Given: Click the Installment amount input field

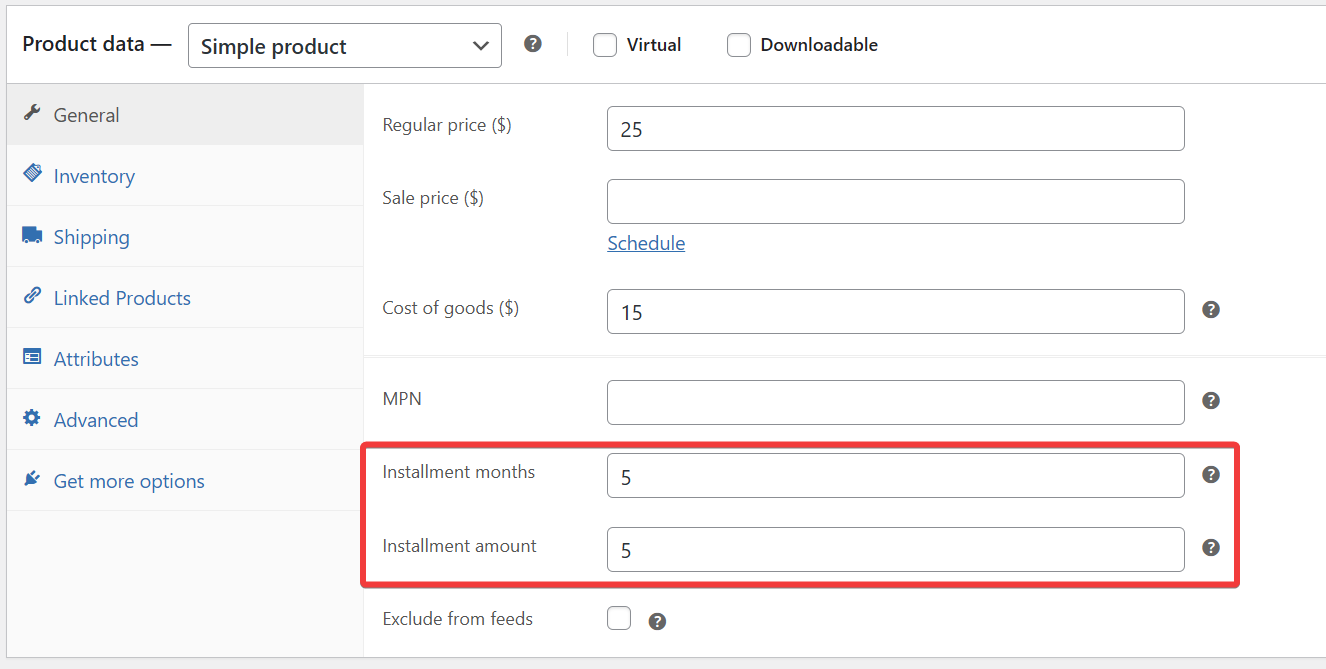Looking at the screenshot, I should (896, 550).
